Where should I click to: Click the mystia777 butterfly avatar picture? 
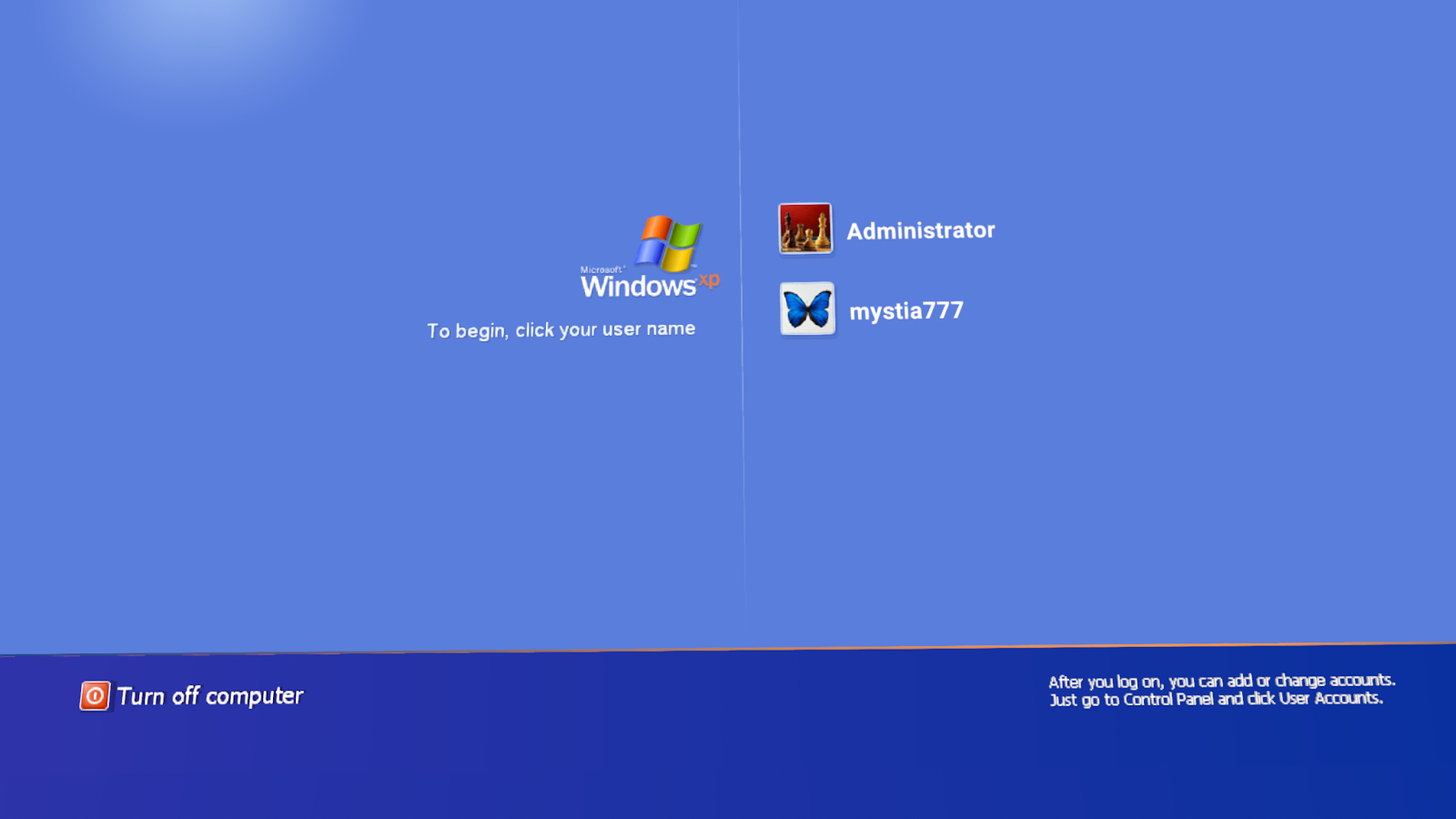pyautogui.click(x=807, y=308)
